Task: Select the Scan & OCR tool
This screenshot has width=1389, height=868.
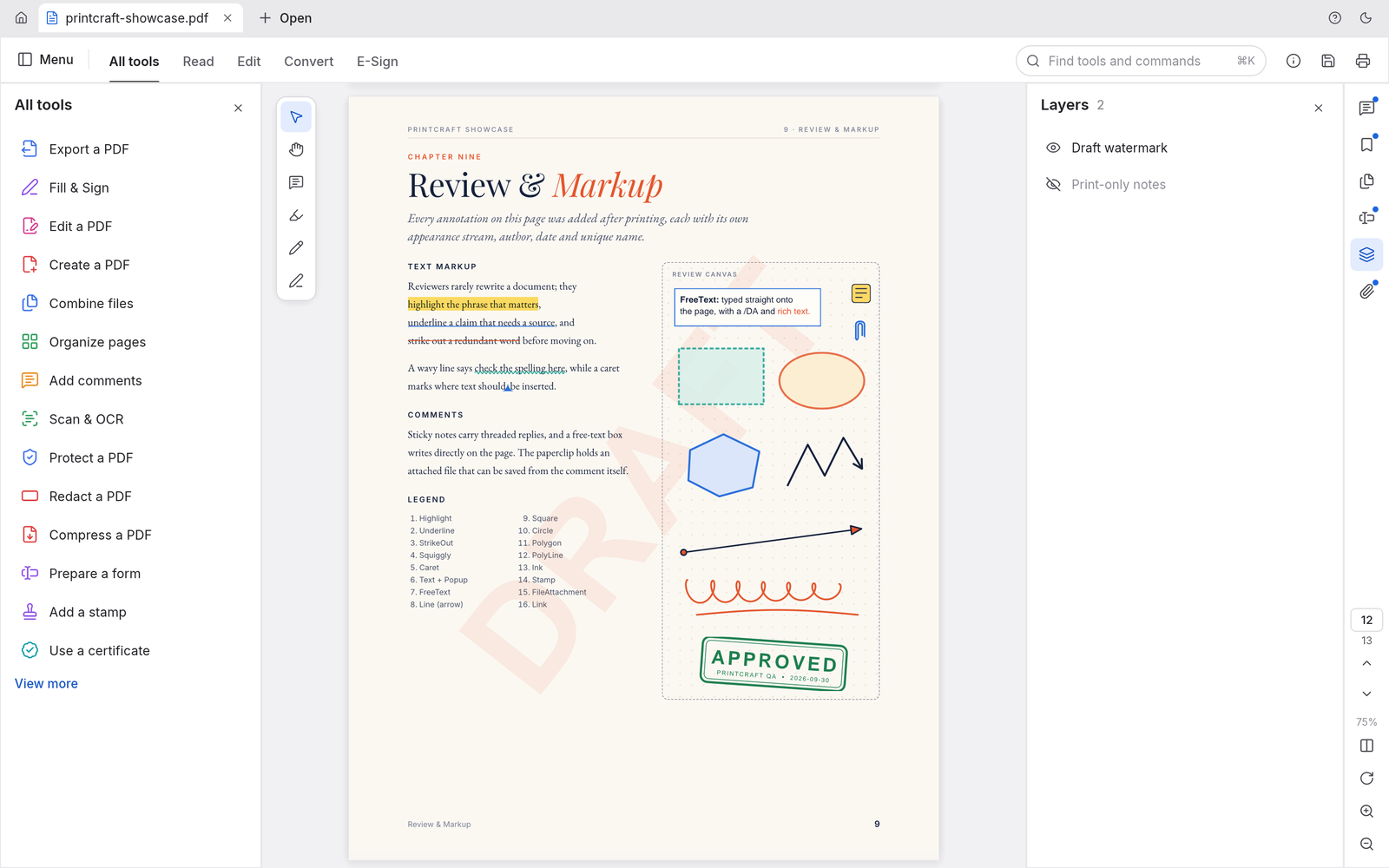Action: pyautogui.click(x=130, y=419)
